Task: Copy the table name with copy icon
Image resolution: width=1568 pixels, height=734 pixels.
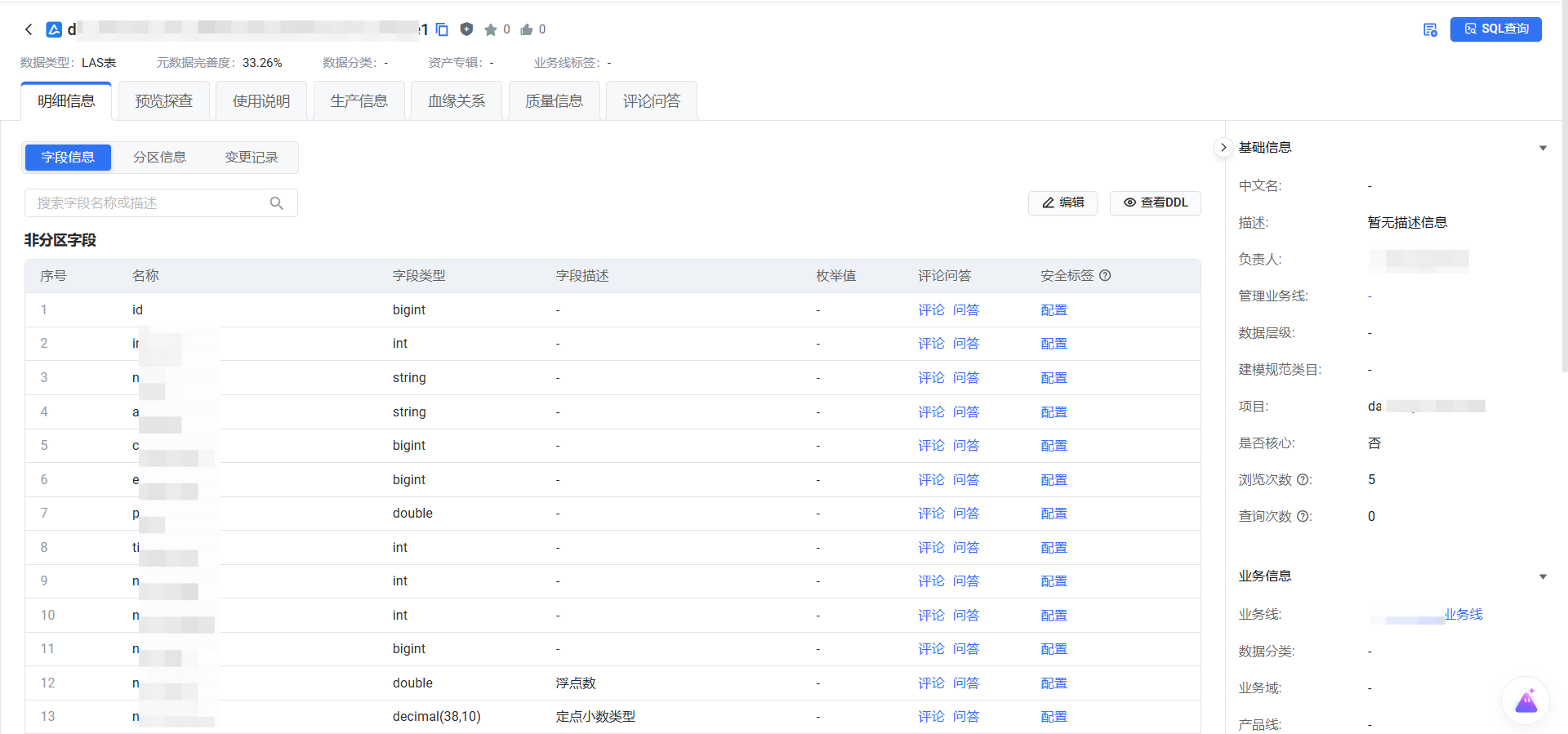Action: point(442,29)
